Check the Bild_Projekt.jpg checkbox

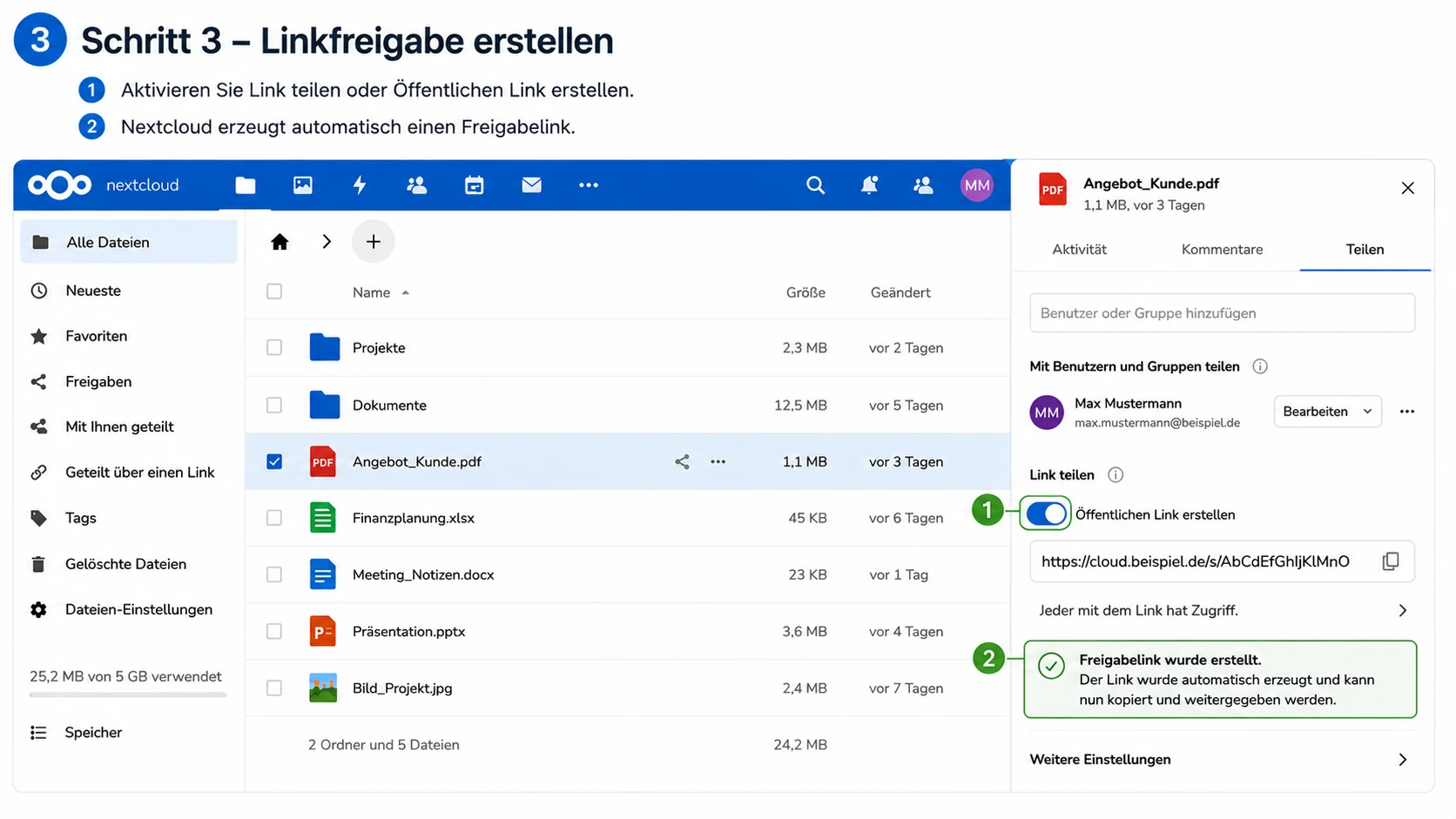[x=274, y=688]
